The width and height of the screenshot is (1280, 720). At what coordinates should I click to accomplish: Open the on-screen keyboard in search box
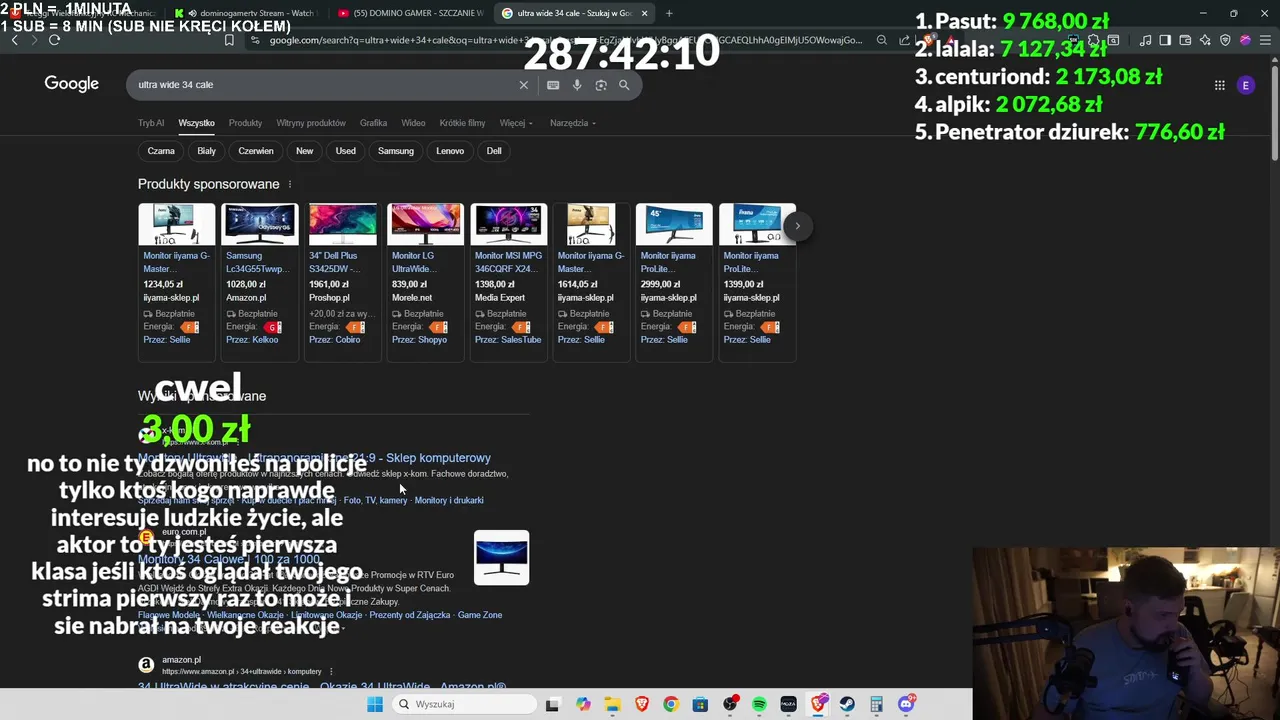[x=553, y=85]
